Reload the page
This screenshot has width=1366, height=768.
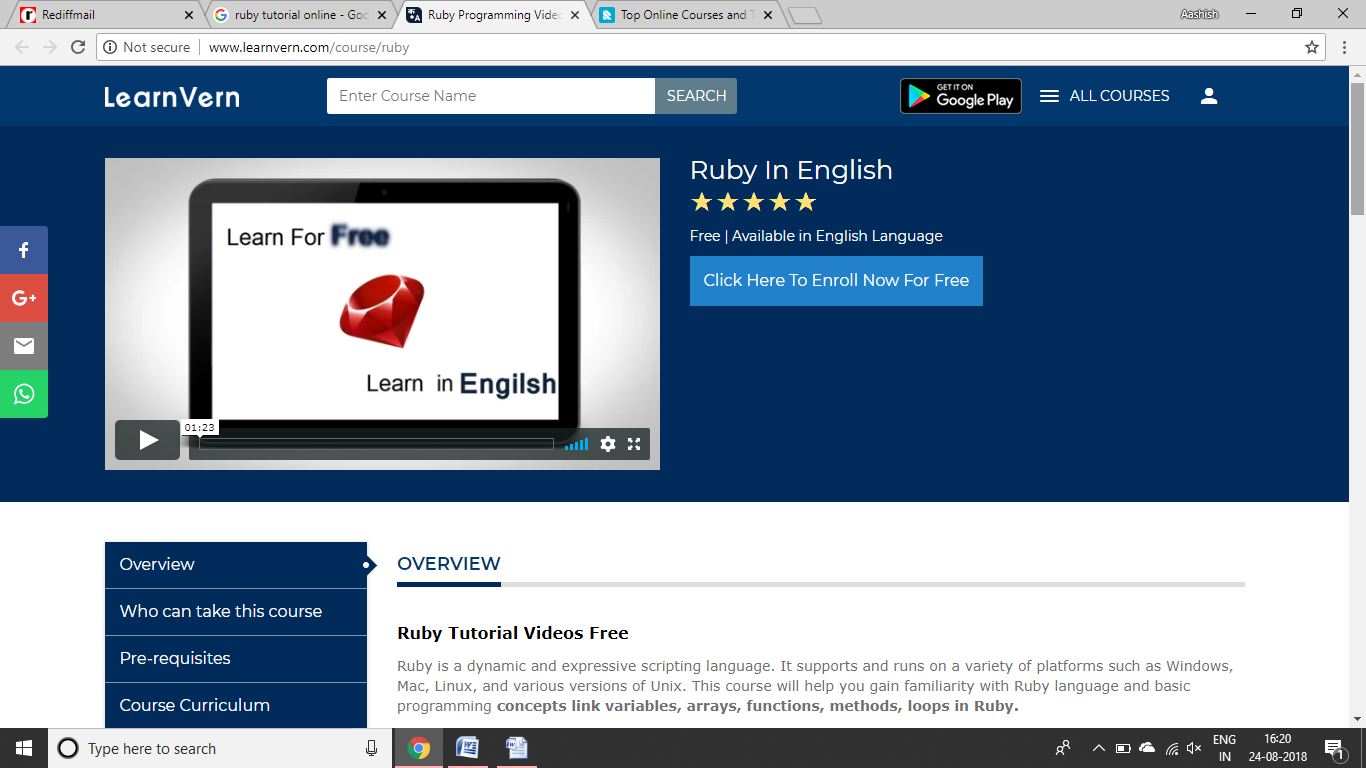(78, 47)
